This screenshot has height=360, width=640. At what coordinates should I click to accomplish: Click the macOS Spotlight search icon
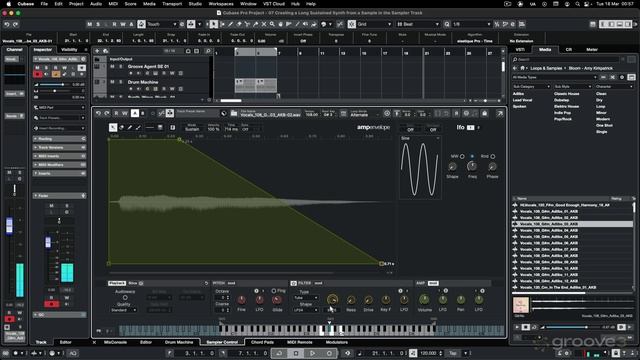[x=577, y=4]
